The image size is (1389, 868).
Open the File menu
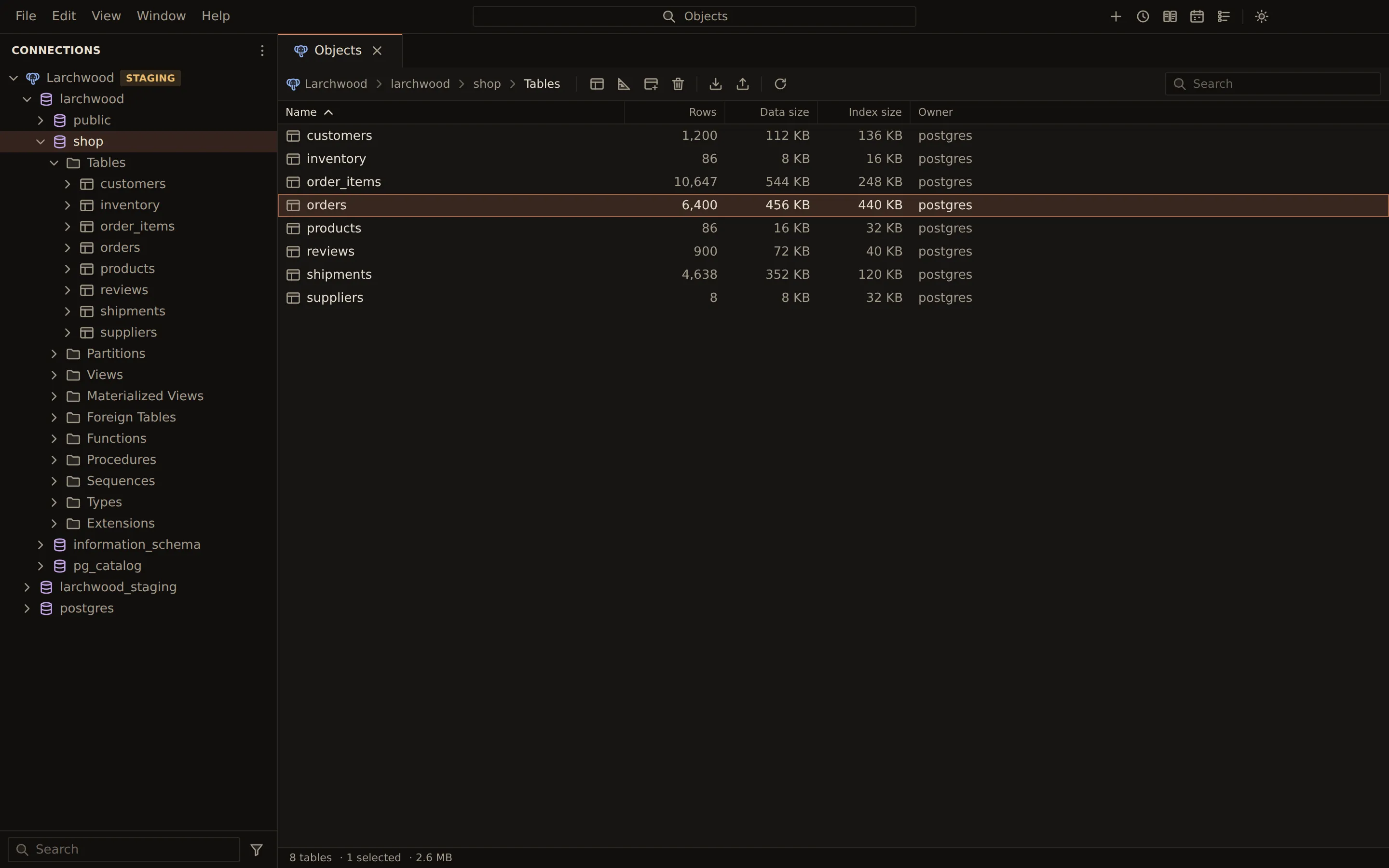click(26, 16)
